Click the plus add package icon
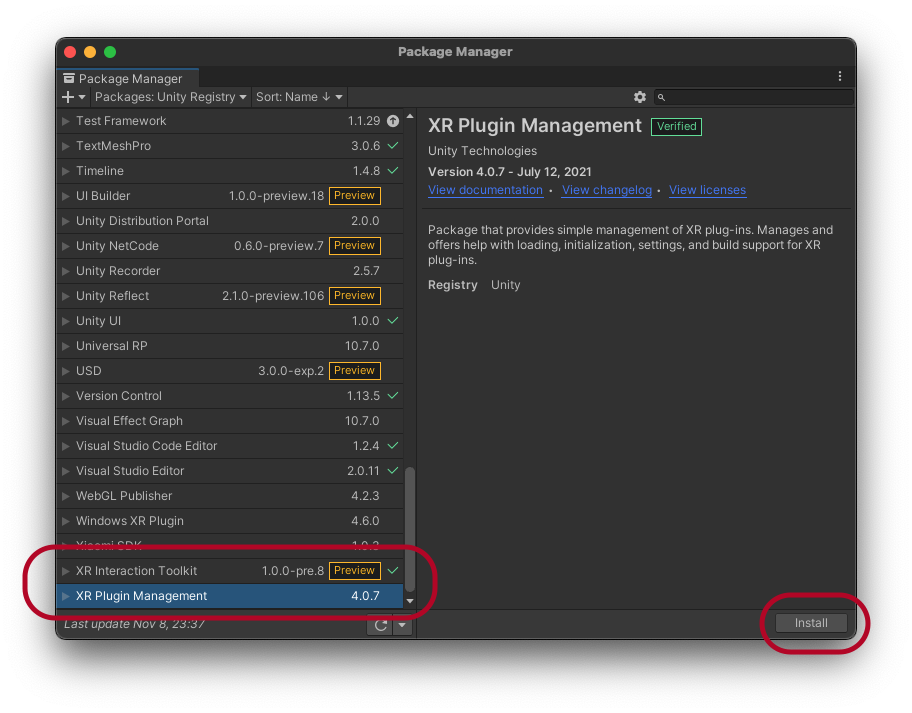 68,97
